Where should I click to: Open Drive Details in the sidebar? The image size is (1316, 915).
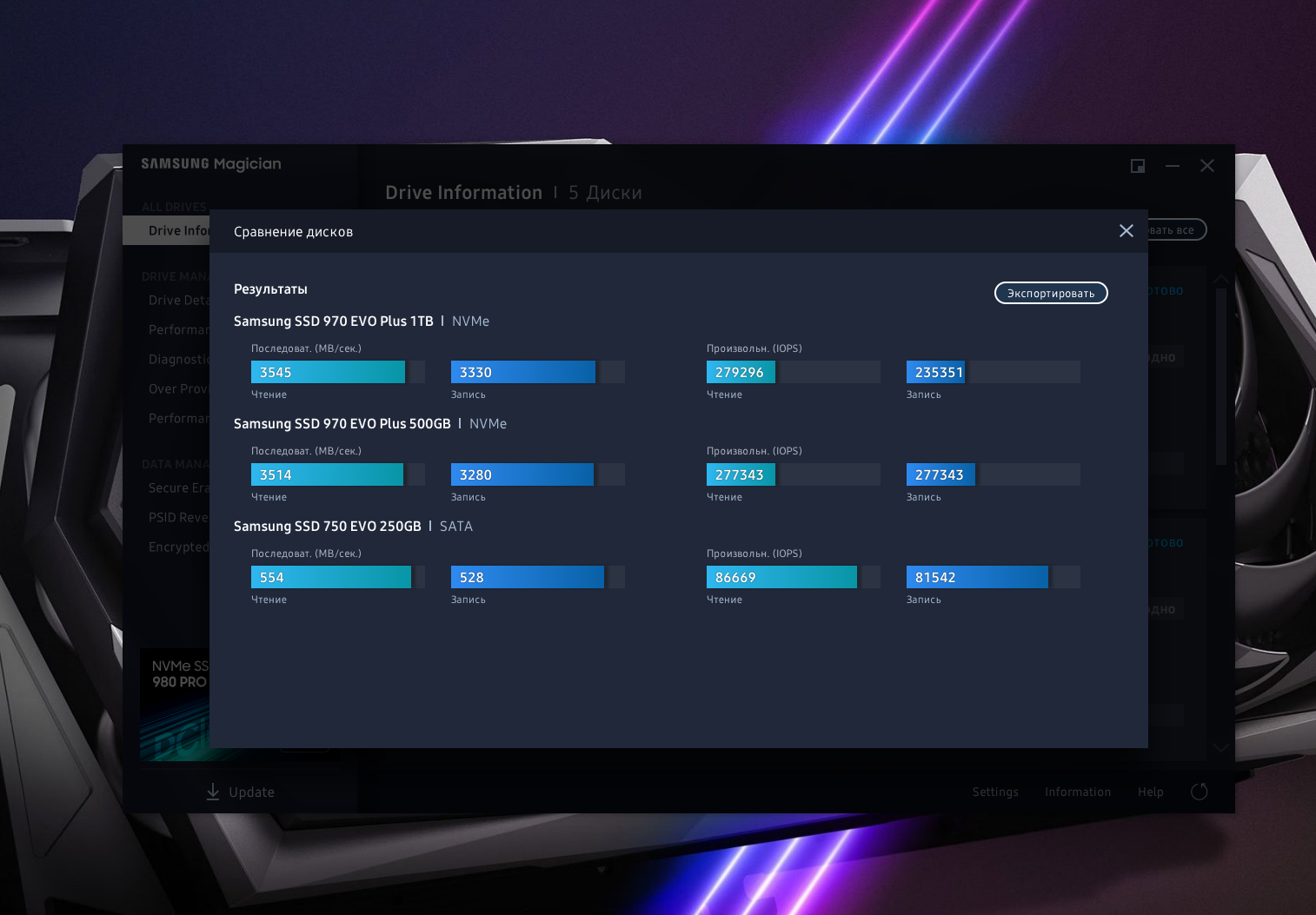tap(179, 300)
